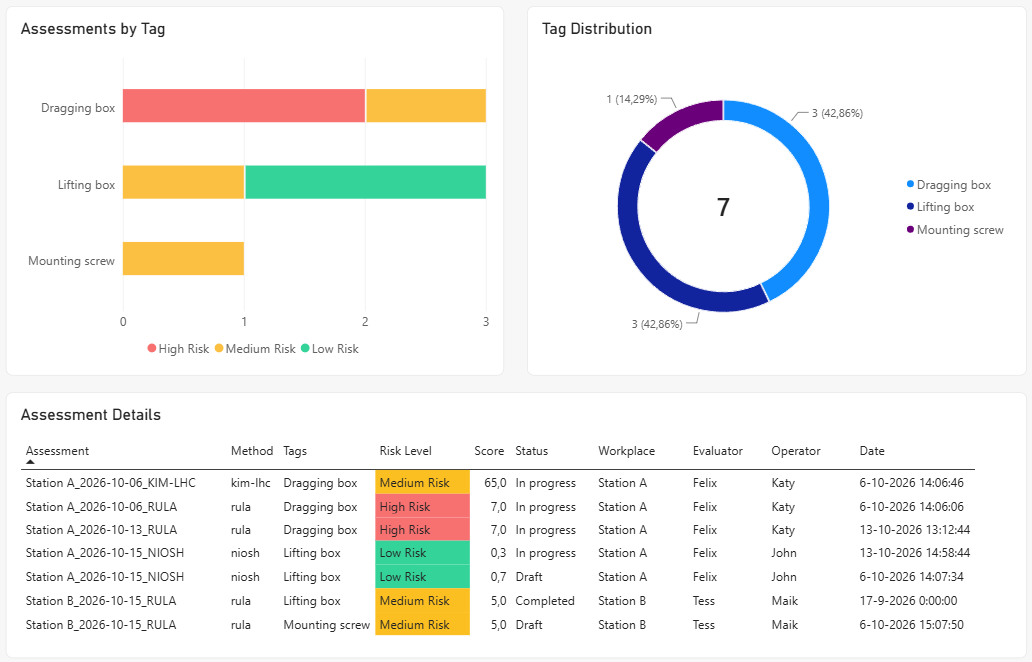1032x662 pixels.
Task: Click the red High Risk segment of Dragging box bar
Action: tap(244, 105)
